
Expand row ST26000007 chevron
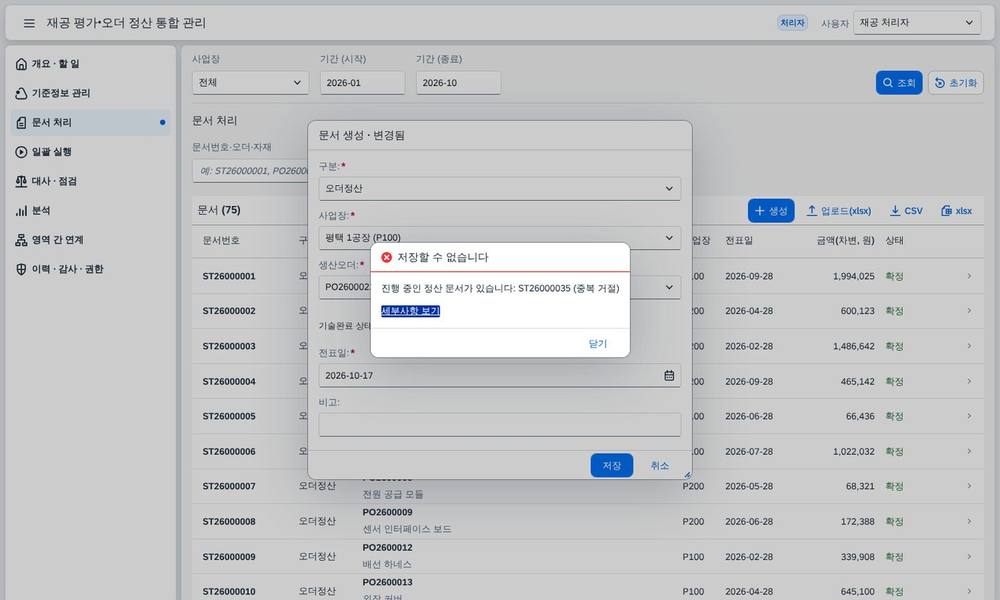click(969, 486)
